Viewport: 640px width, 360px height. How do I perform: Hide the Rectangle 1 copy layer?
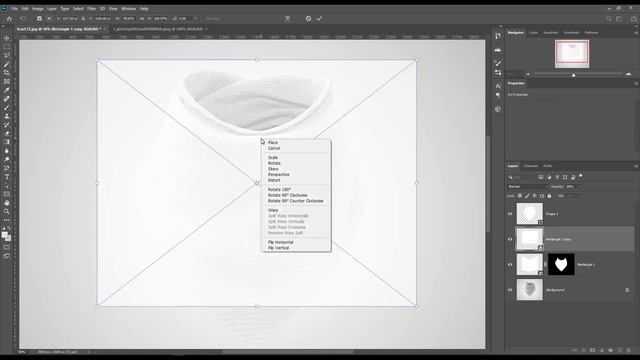(510, 239)
